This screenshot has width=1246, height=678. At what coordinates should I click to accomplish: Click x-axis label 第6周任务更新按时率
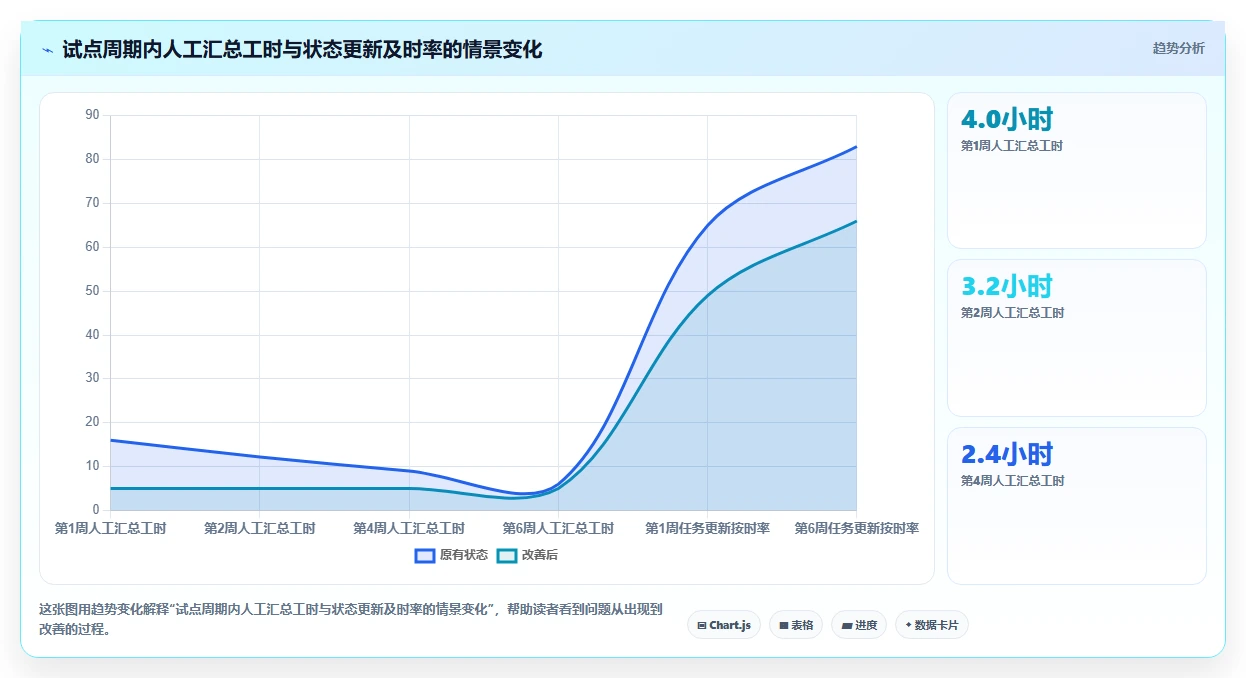point(857,528)
